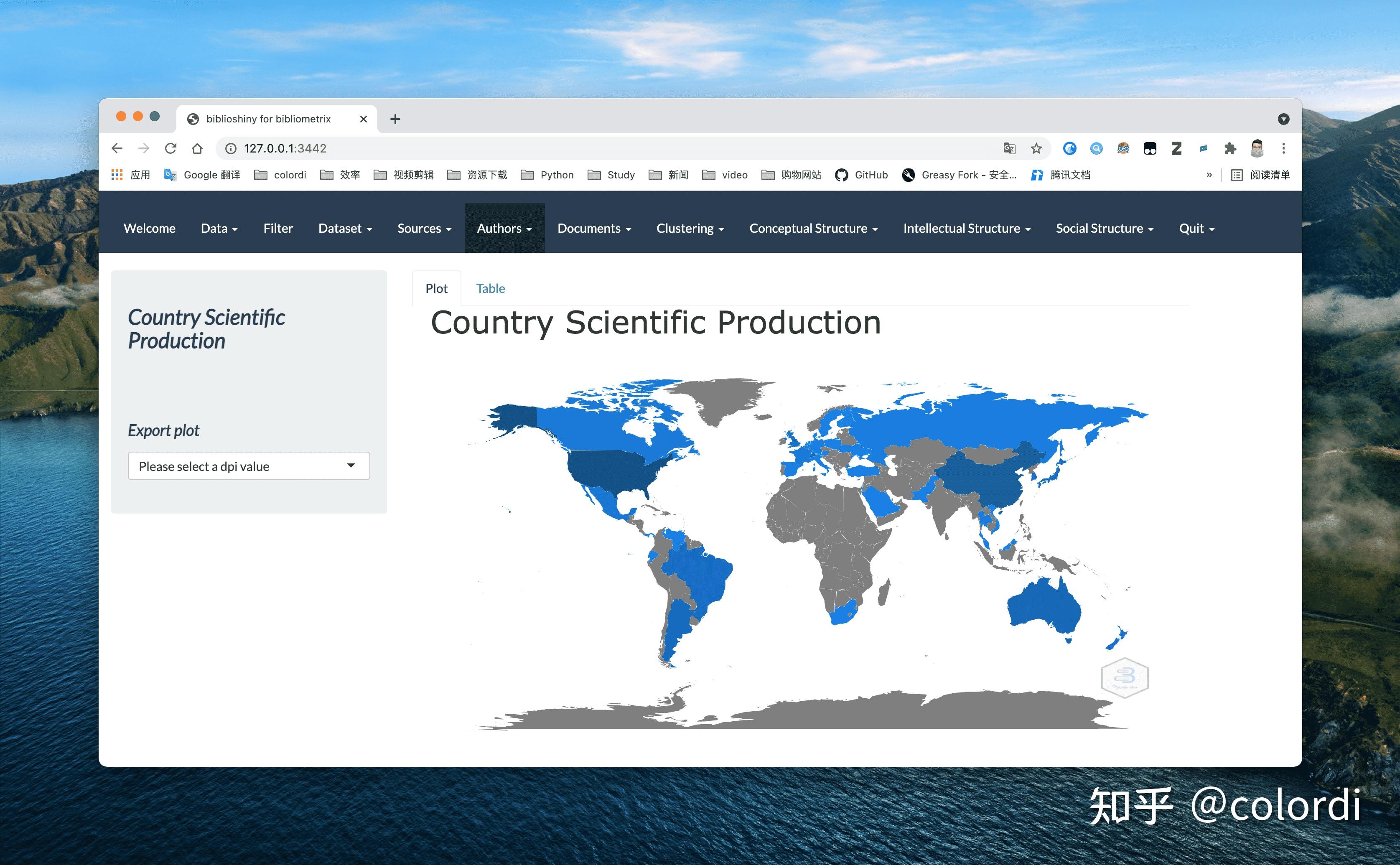This screenshot has height=865, width=1400.
Task: Bookmark page with star icon
Action: coord(1036,148)
